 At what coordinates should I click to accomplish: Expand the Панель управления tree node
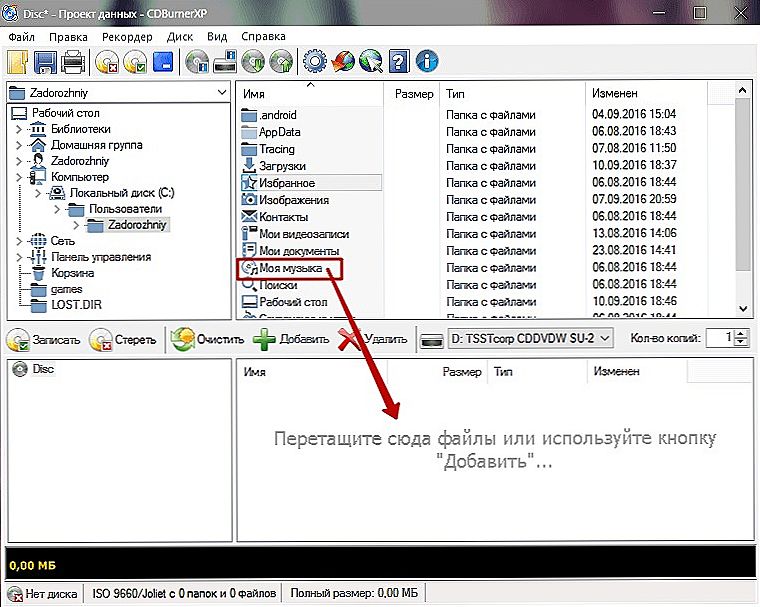pos(19,257)
